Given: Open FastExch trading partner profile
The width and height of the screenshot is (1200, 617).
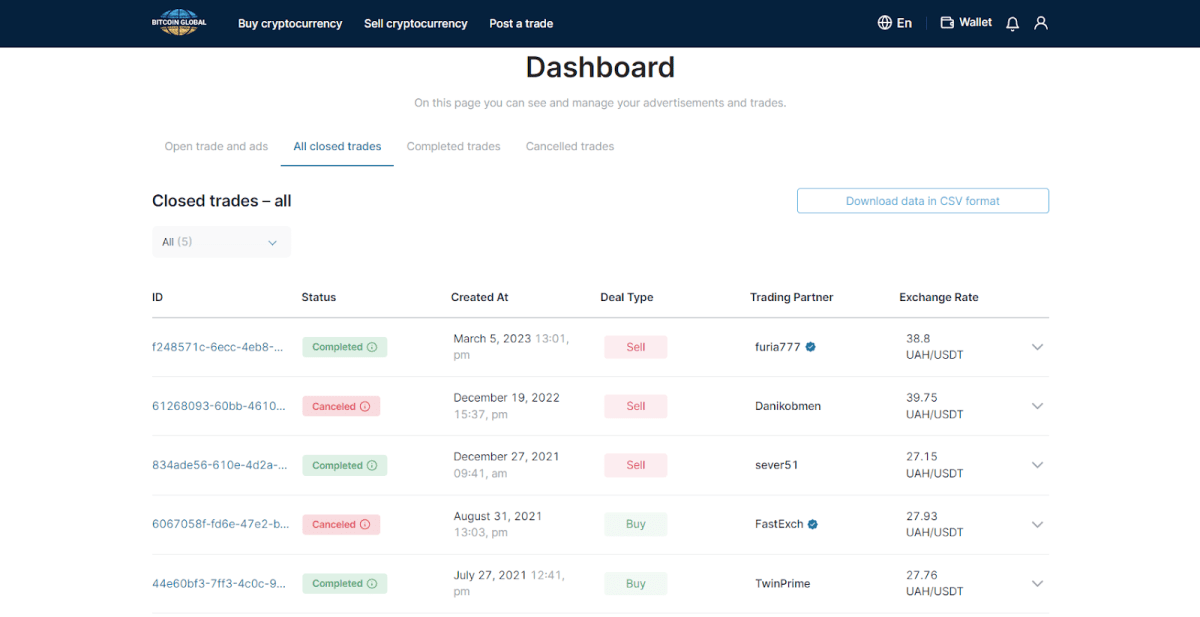Looking at the screenshot, I should pyautogui.click(x=779, y=524).
